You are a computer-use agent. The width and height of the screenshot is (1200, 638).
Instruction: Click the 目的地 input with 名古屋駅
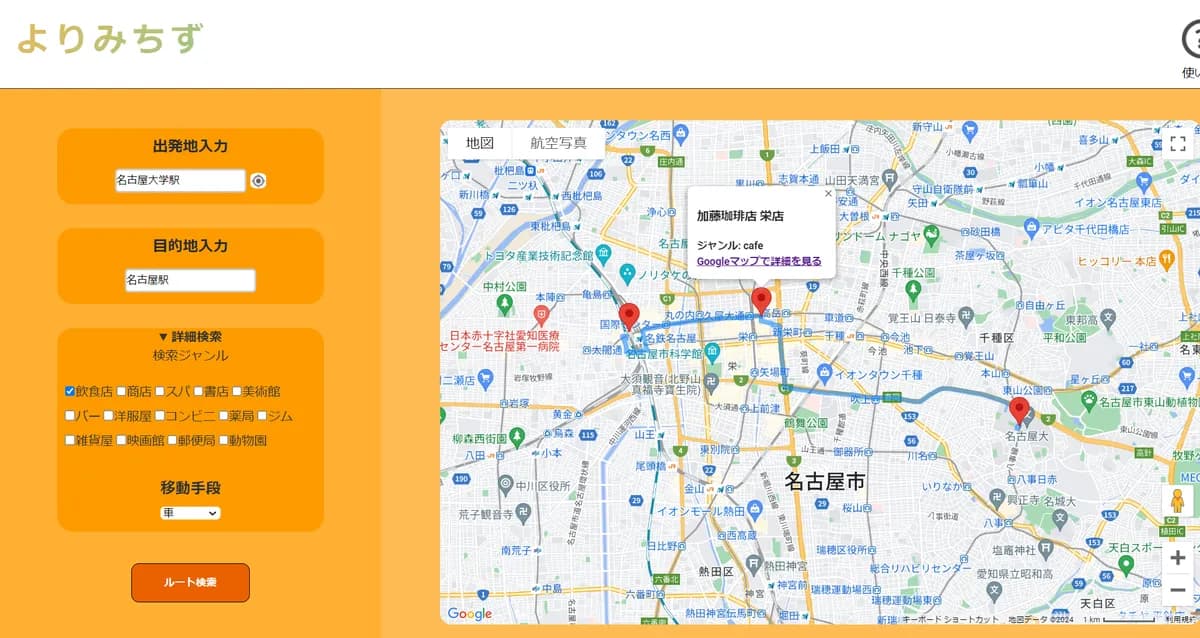point(190,281)
